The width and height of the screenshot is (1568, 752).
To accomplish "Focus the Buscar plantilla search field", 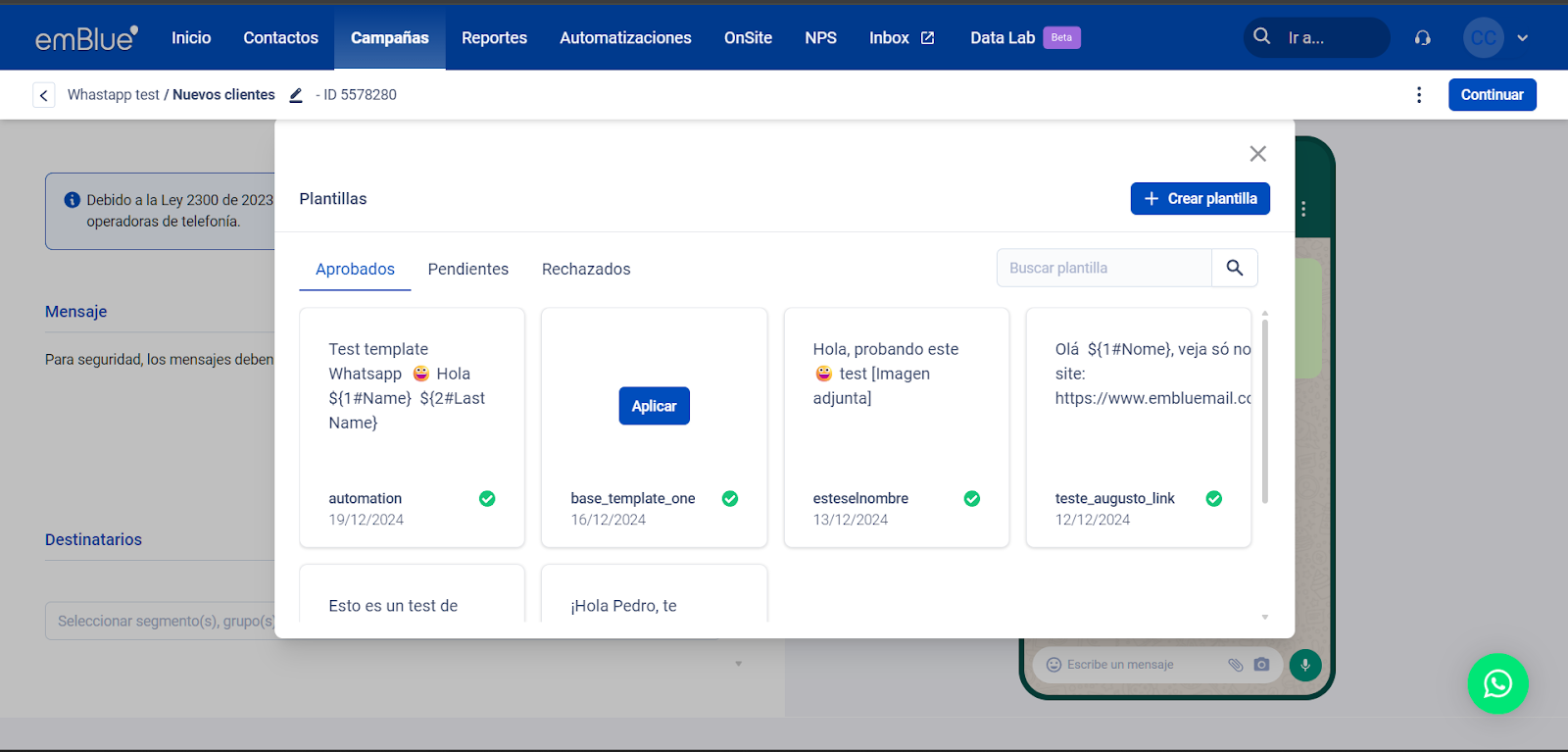I will [x=1103, y=268].
